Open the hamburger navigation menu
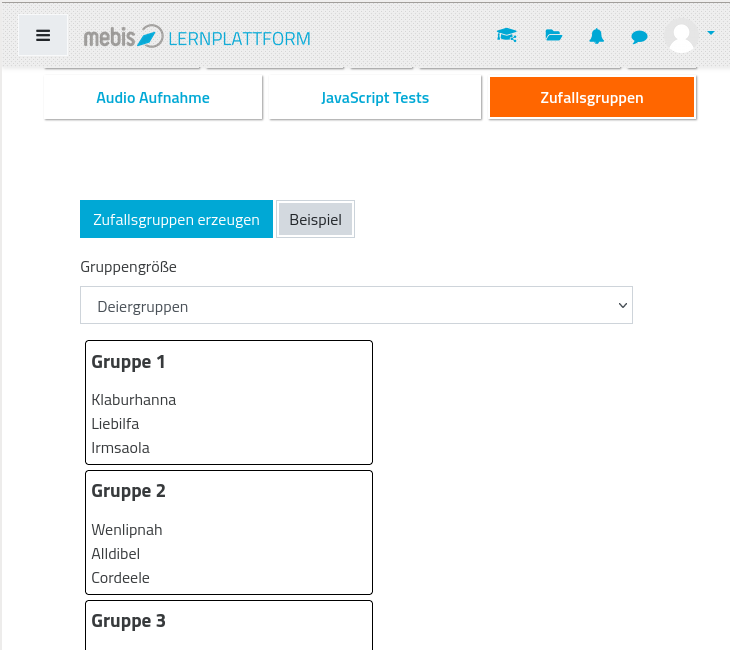This screenshot has width=730, height=650. coord(43,35)
